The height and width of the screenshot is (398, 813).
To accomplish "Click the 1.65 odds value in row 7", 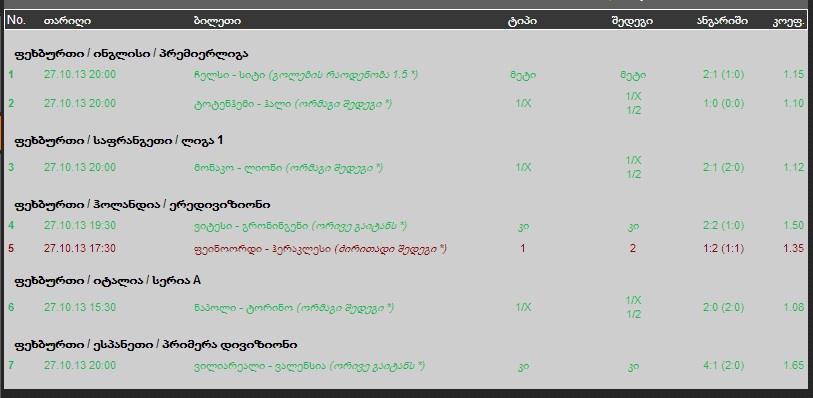I will click(x=794, y=366).
